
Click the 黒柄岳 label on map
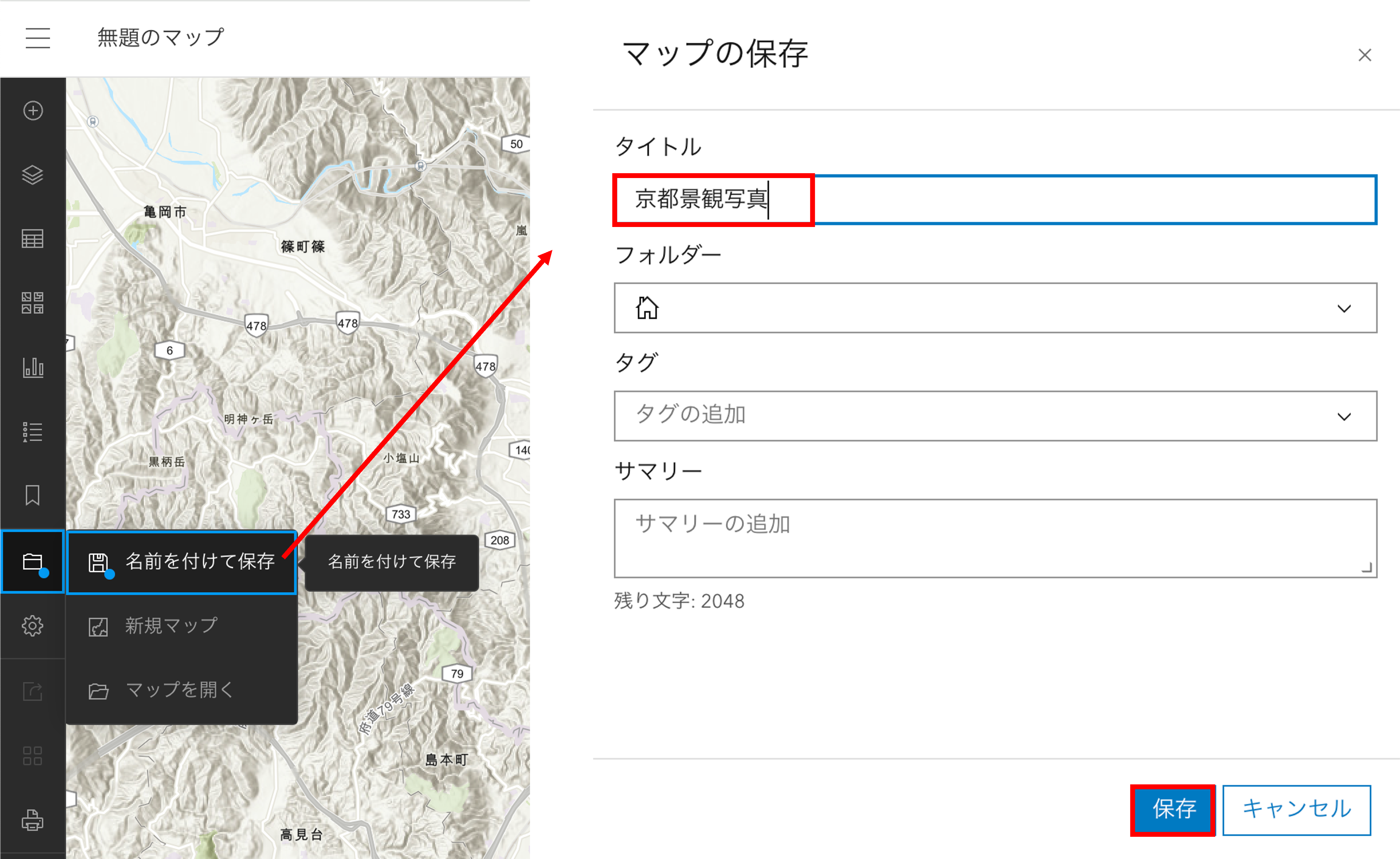(167, 461)
